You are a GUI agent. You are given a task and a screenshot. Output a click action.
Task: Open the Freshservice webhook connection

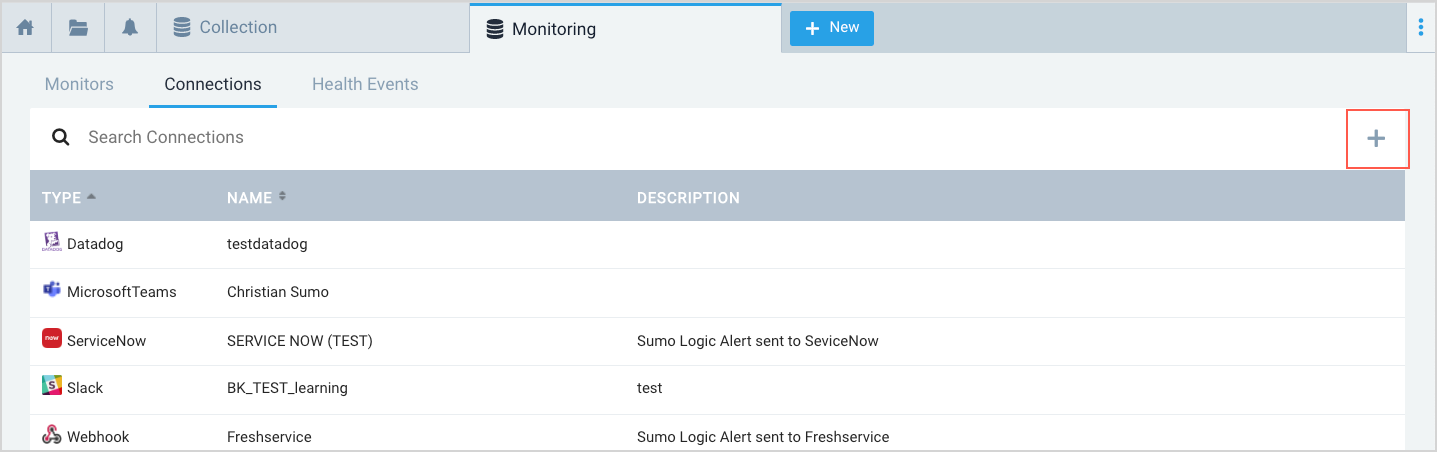pos(269,437)
